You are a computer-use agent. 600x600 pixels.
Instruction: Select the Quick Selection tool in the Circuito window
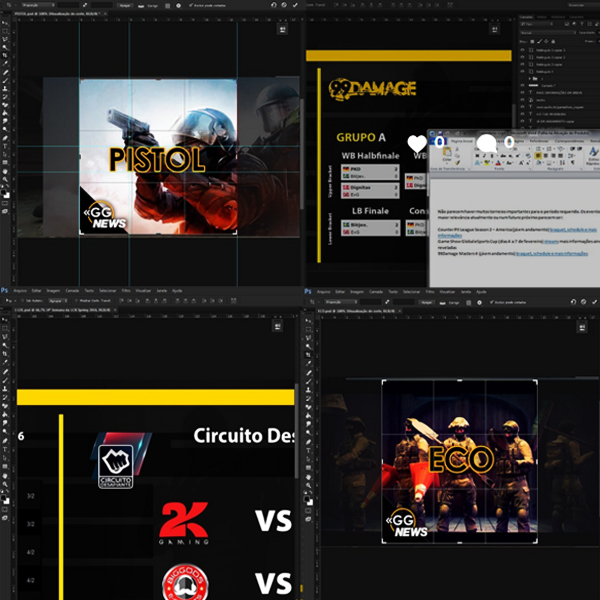[5, 345]
